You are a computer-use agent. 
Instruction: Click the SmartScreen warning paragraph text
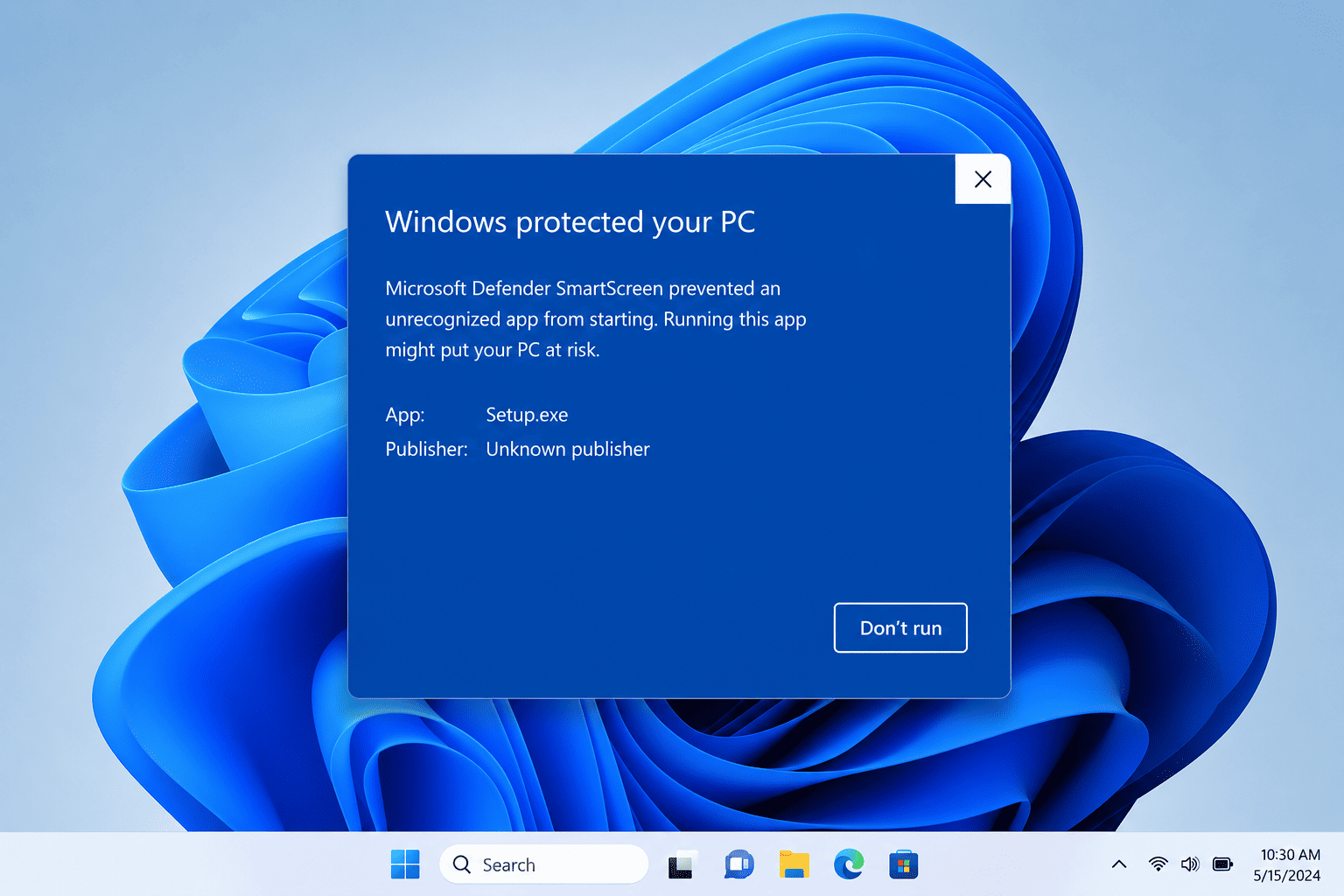596,319
